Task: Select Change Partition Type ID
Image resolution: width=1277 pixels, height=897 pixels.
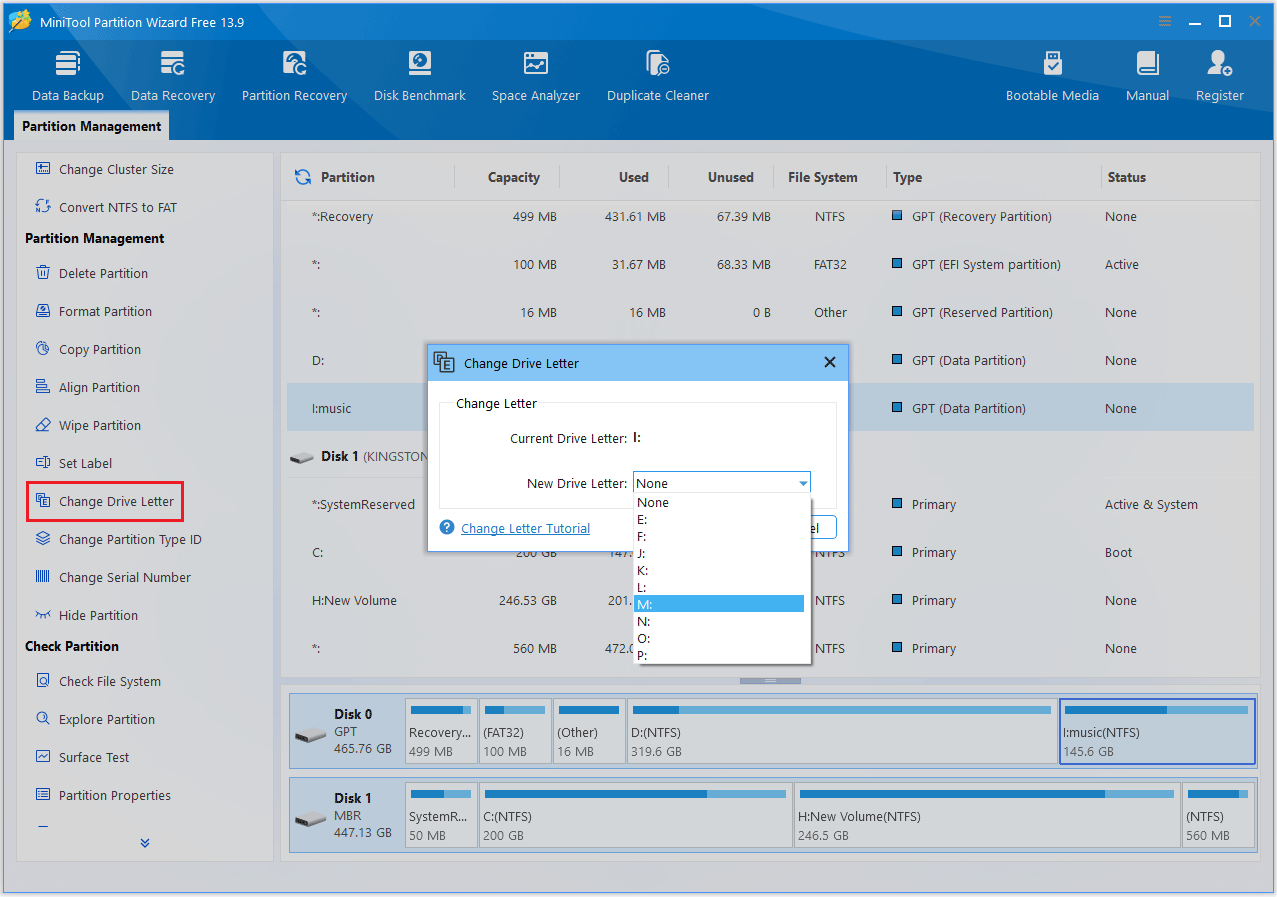Action: (118, 539)
